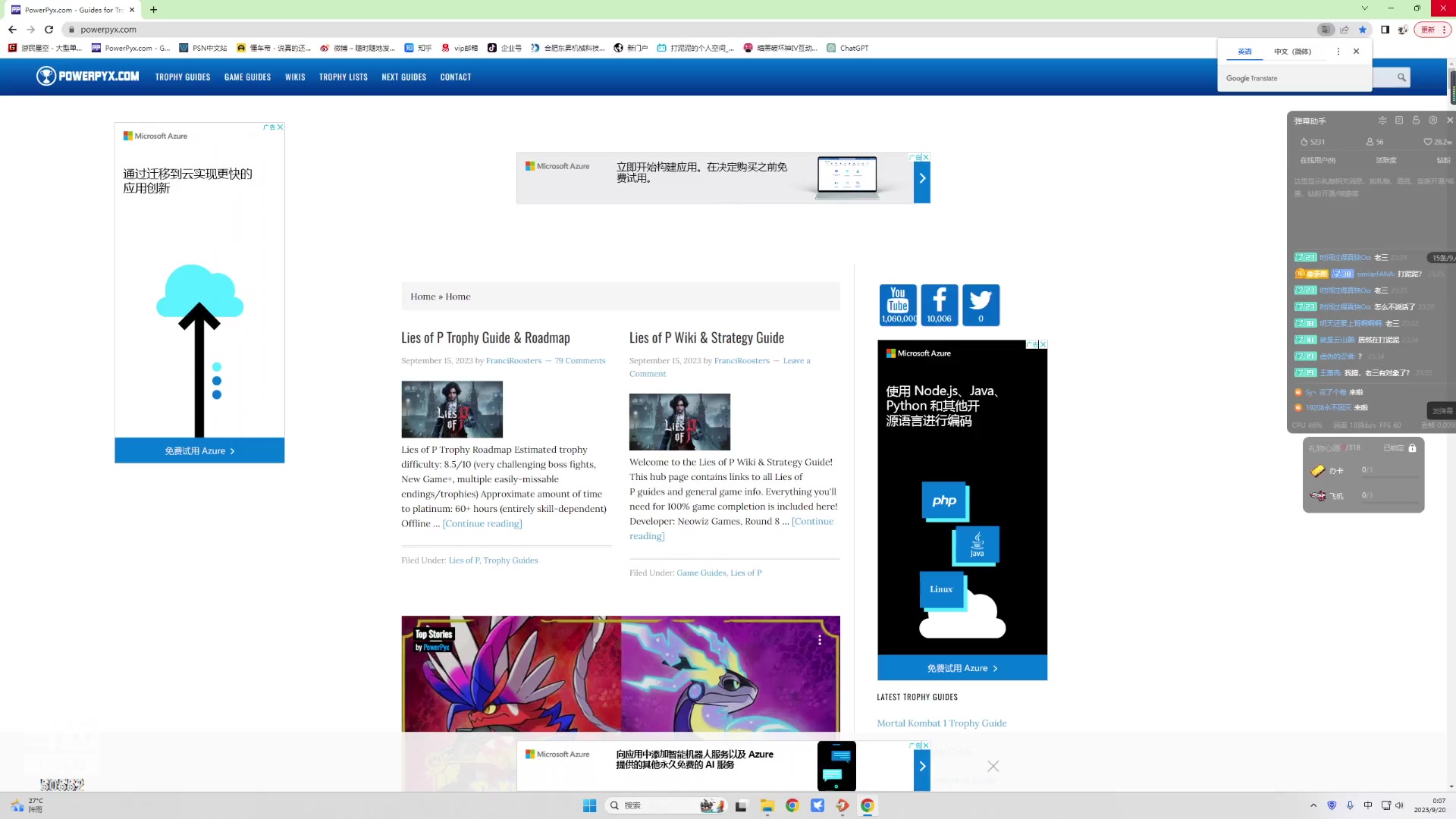
Task: Click 免费试用 Azure button in right ad
Action: pos(962,668)
